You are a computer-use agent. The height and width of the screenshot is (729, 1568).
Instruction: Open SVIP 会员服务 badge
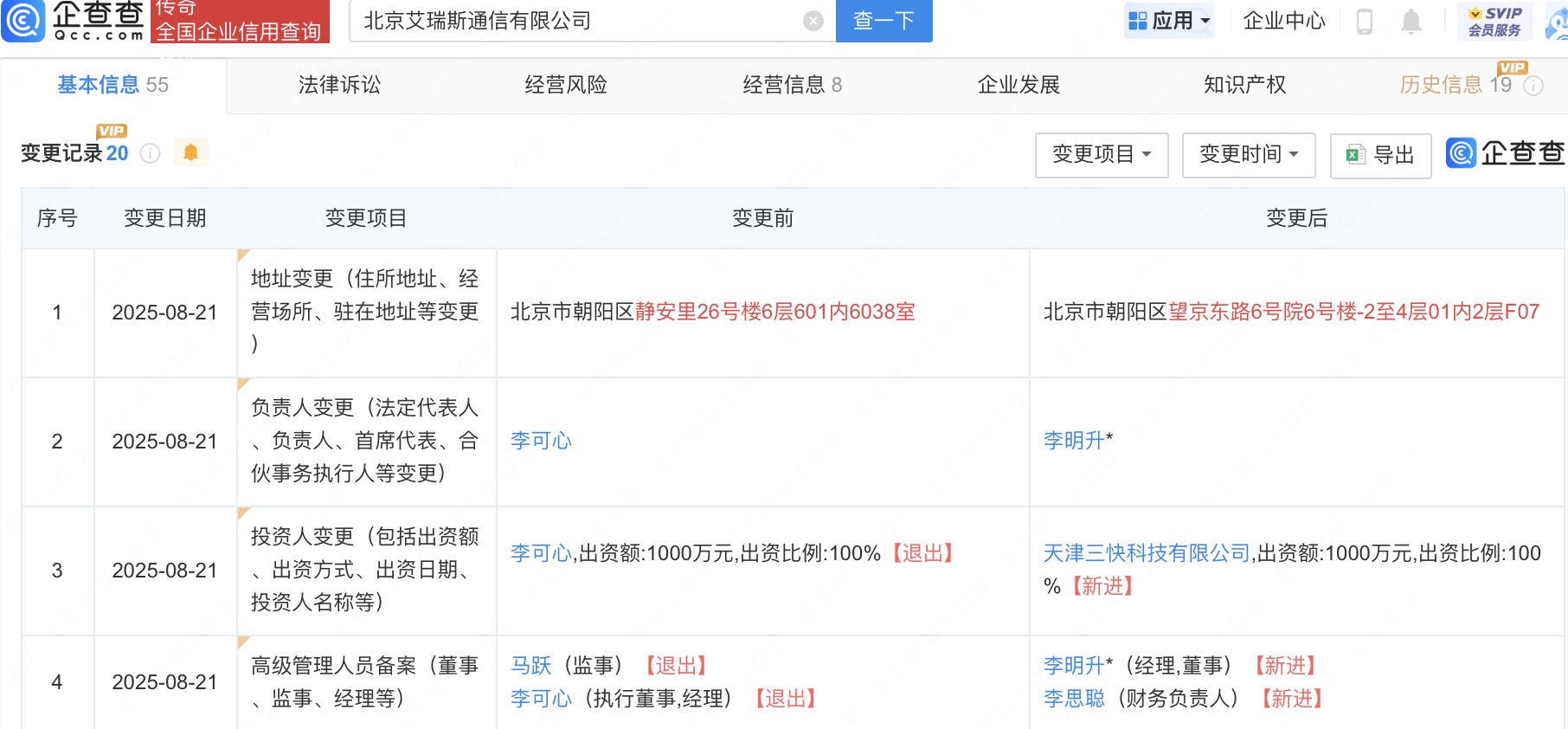pos(1494,21)
